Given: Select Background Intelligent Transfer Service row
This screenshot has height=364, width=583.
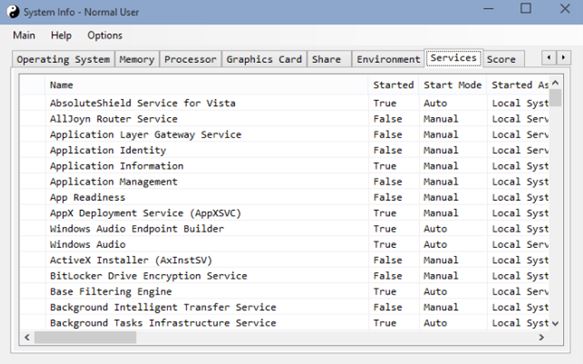Looking at the screenshot, I should (285, 307).
